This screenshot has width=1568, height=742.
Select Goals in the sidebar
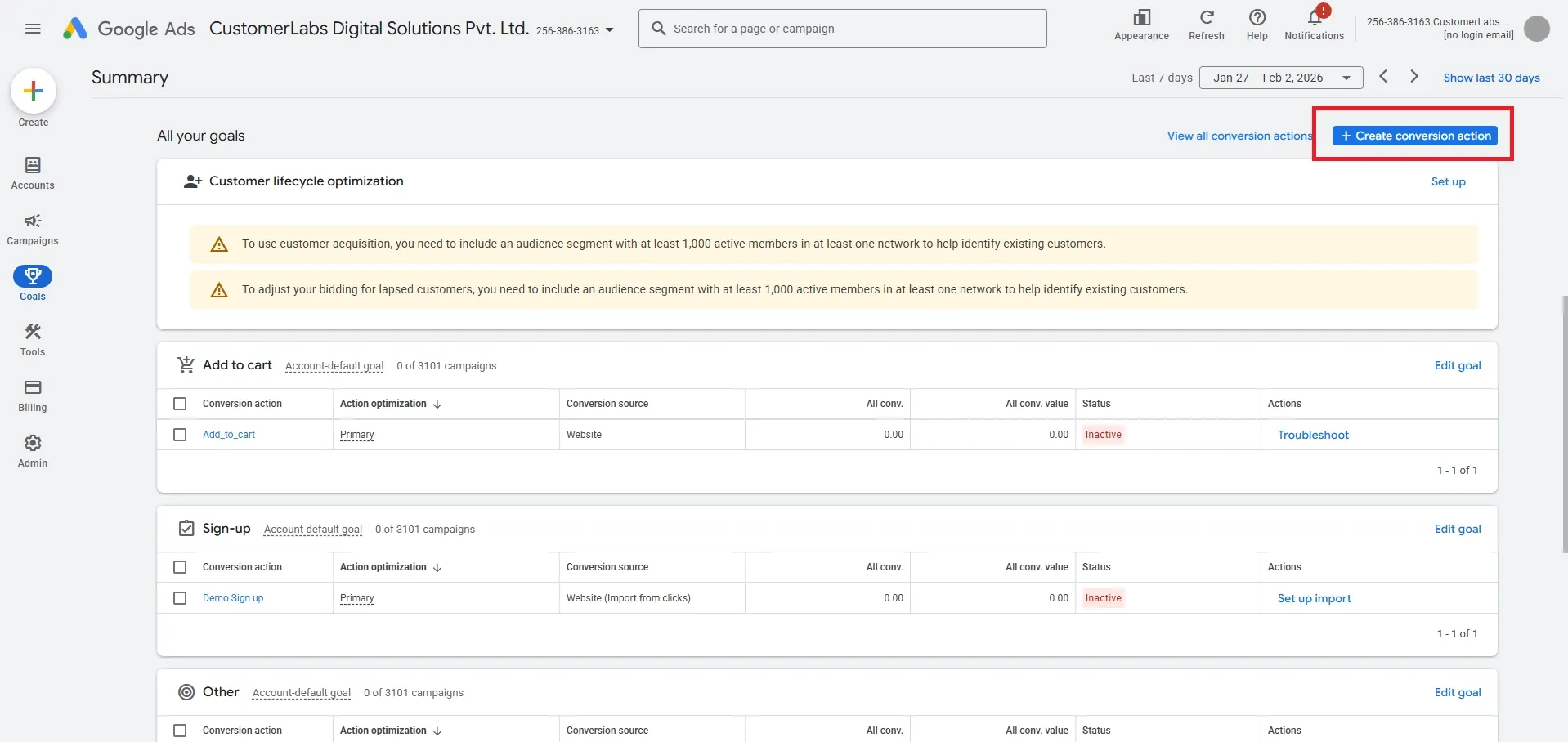(33, 284)
